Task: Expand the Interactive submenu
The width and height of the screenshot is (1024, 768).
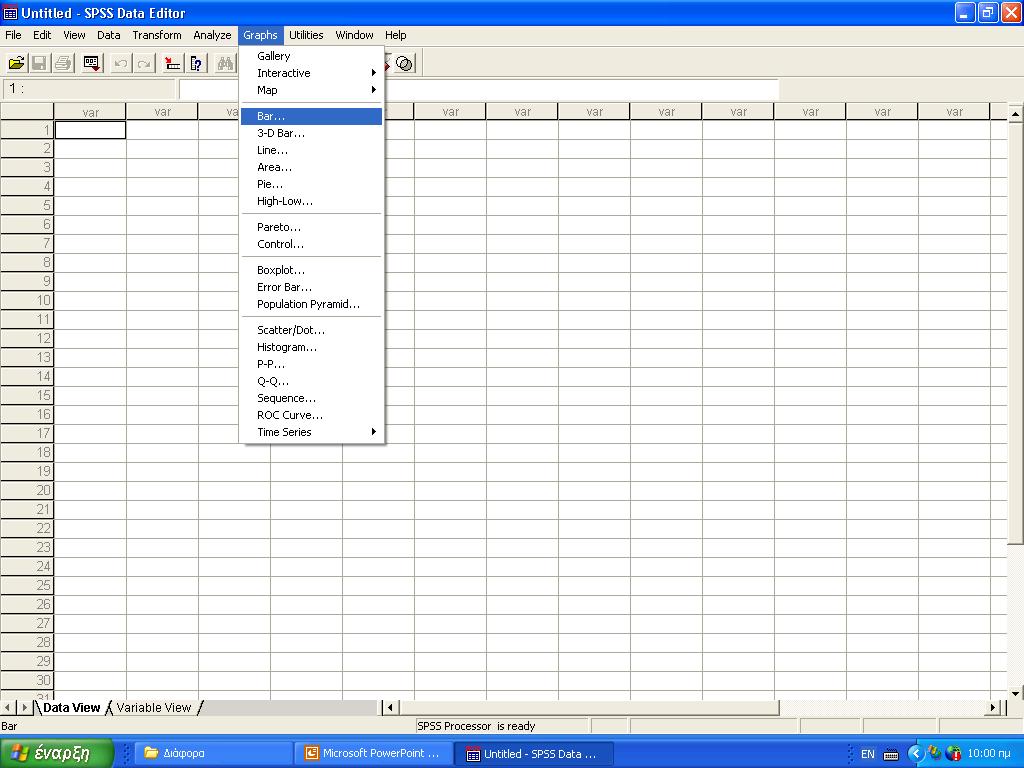Action: pos(312,73)
